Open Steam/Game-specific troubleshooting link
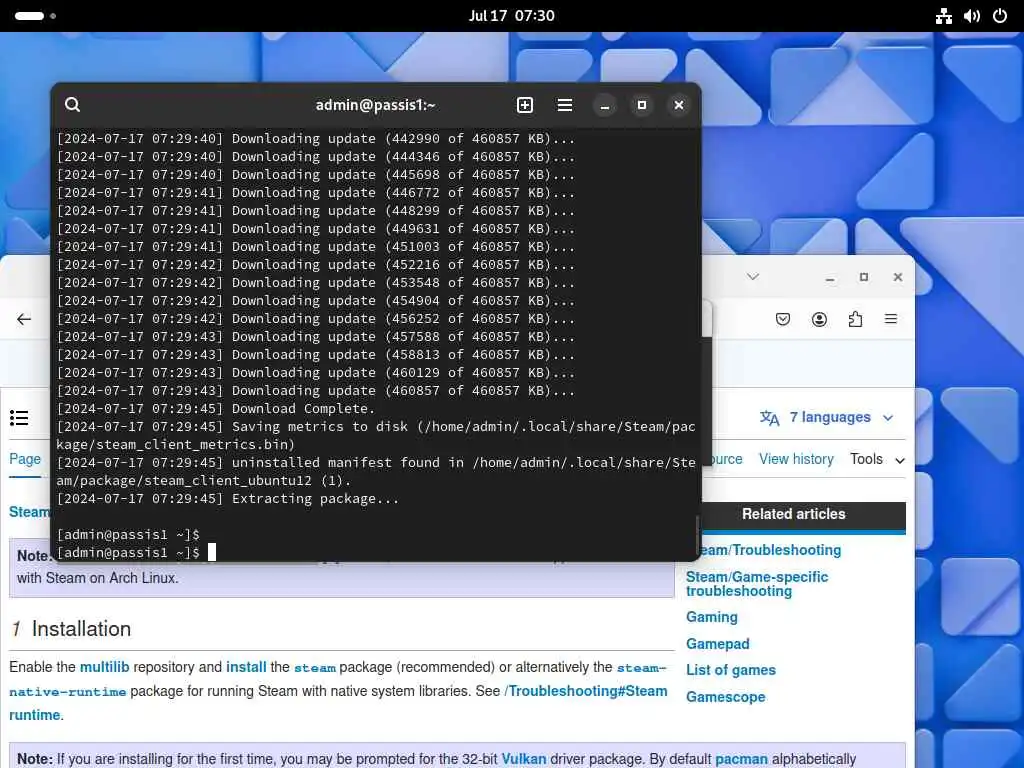1024x768 pixels. coord(757,584)
